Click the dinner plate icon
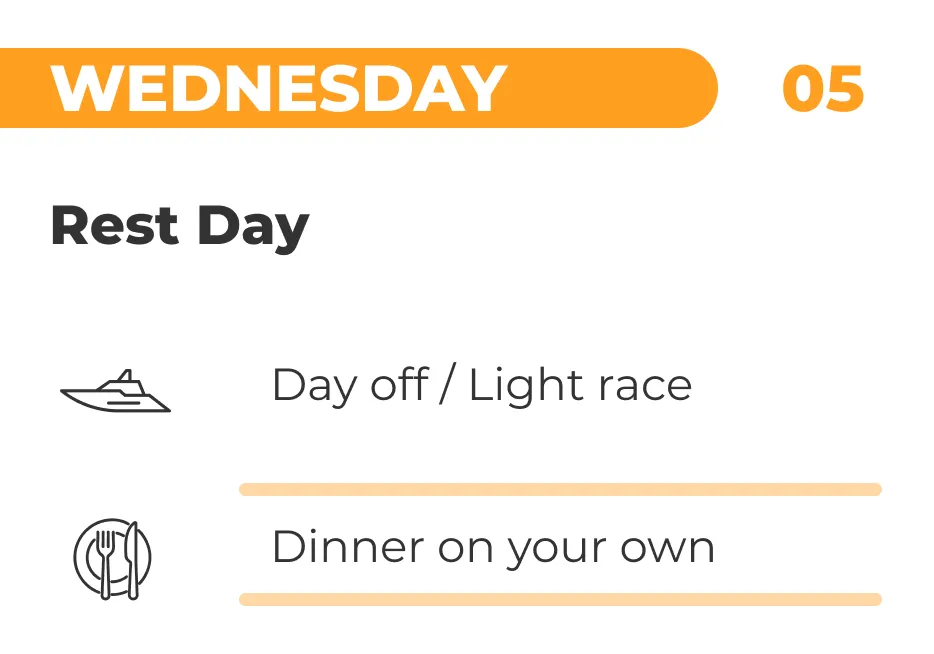The width and height of the screenshot is (934, 654). pyautogui.click(x=112, y=558)
